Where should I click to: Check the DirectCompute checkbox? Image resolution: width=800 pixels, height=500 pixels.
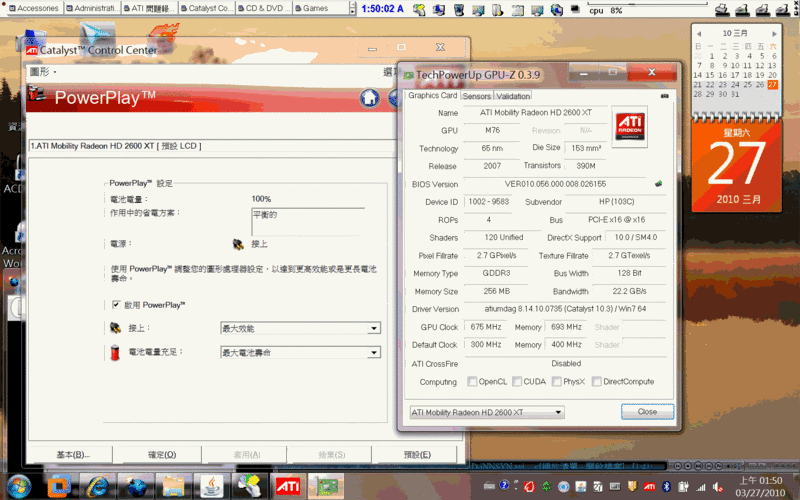point(597,381)
